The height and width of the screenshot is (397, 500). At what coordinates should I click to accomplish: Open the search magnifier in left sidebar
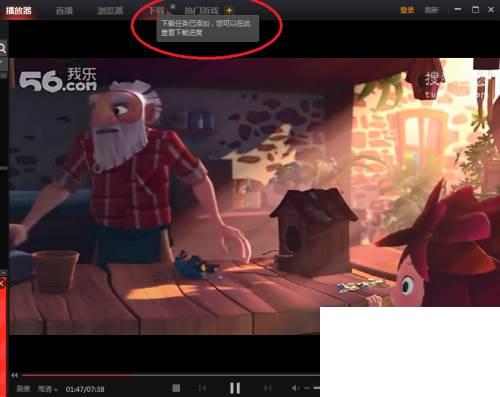pos(3,49)
